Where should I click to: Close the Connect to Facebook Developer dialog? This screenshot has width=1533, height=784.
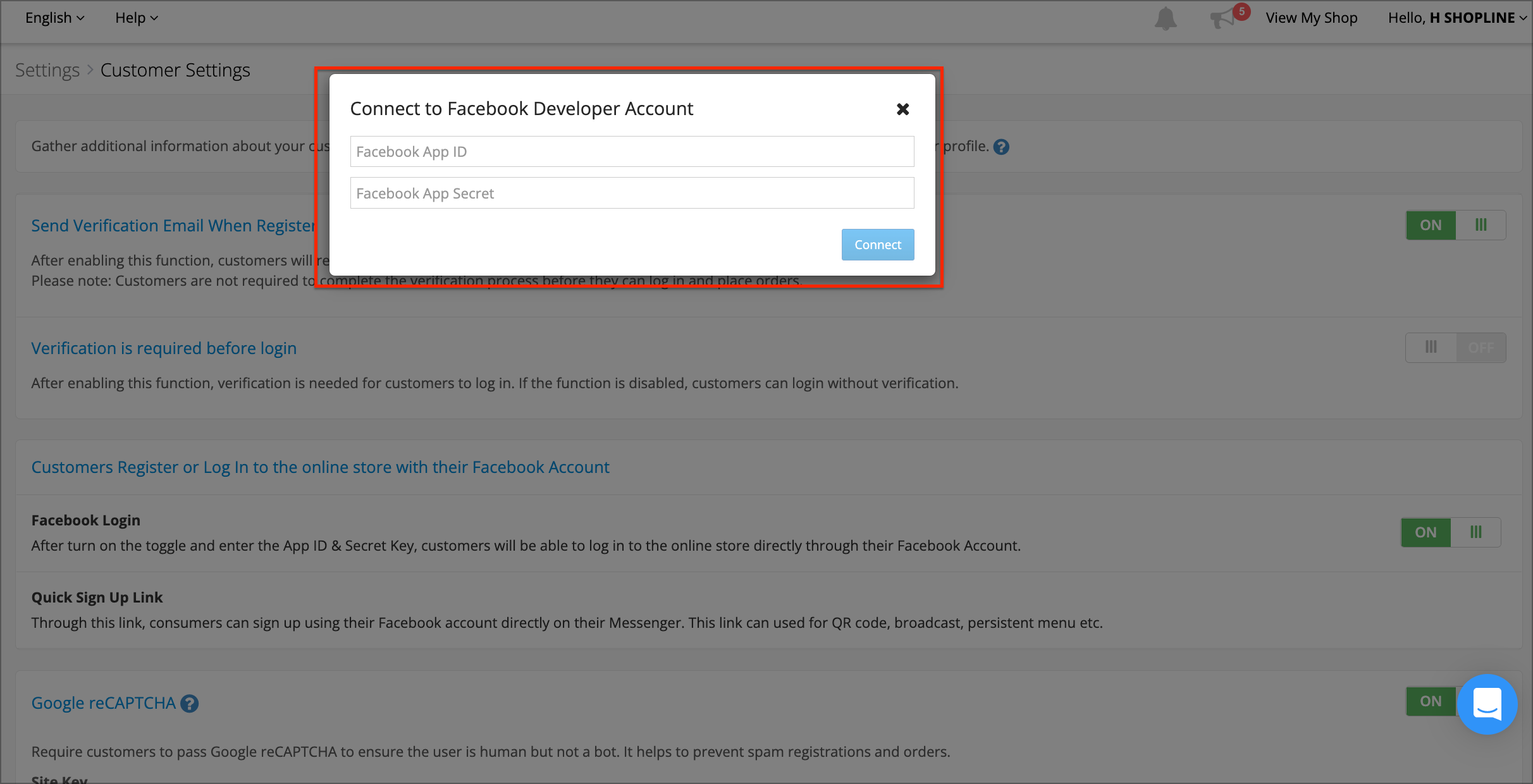coord(902,109)
